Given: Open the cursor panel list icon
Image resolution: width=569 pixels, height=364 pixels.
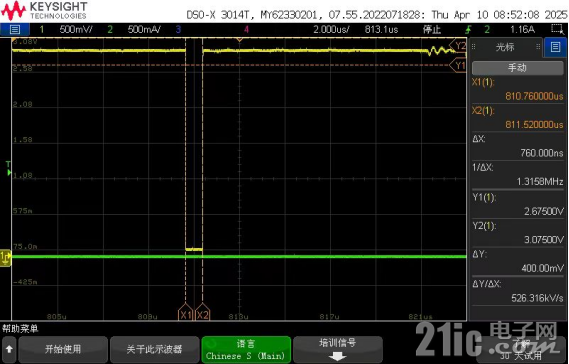Looking at the screenshot, I should pyautogui.click(x=555, y=47).
